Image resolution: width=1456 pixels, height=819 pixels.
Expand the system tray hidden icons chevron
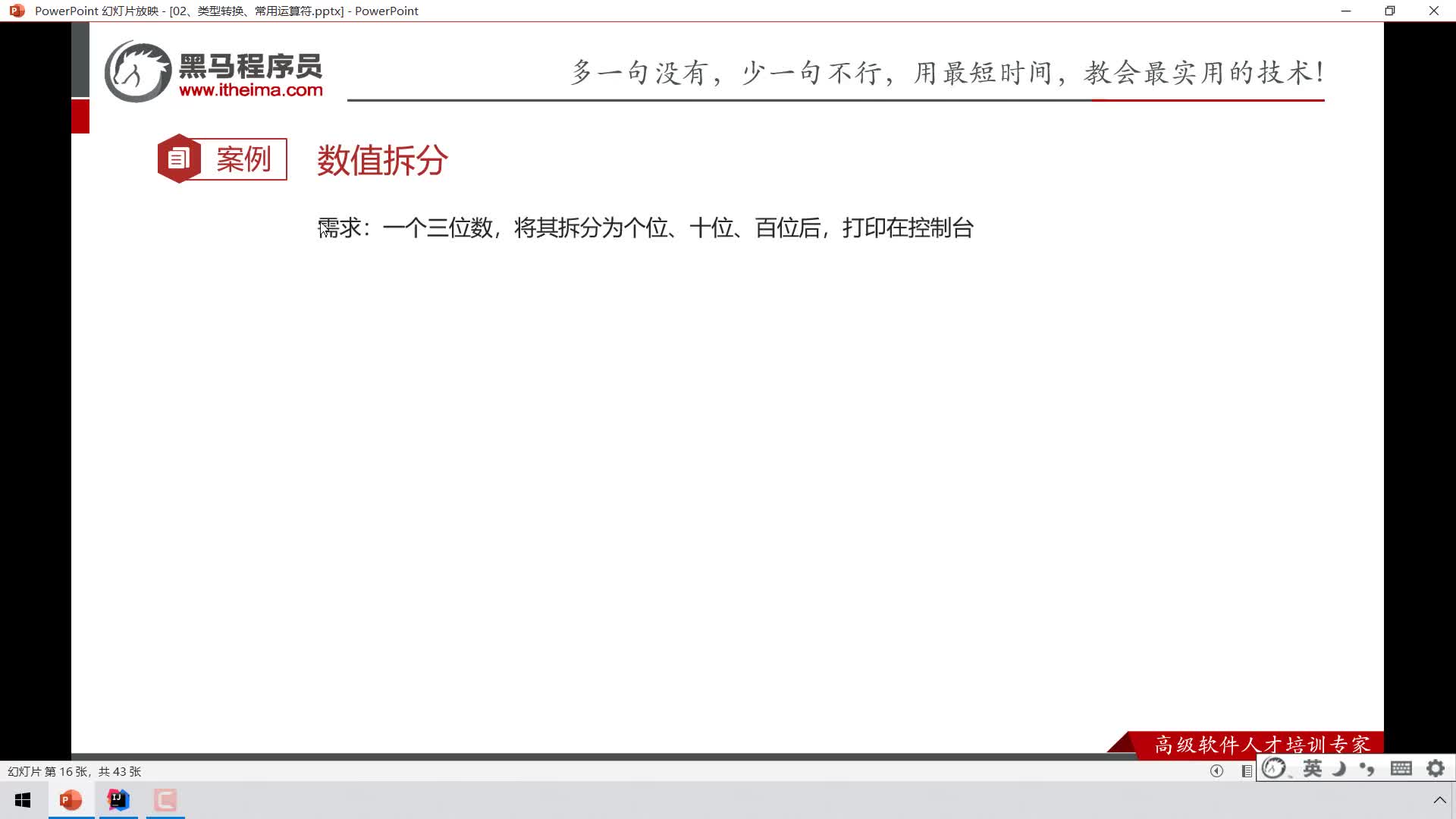1439,800
